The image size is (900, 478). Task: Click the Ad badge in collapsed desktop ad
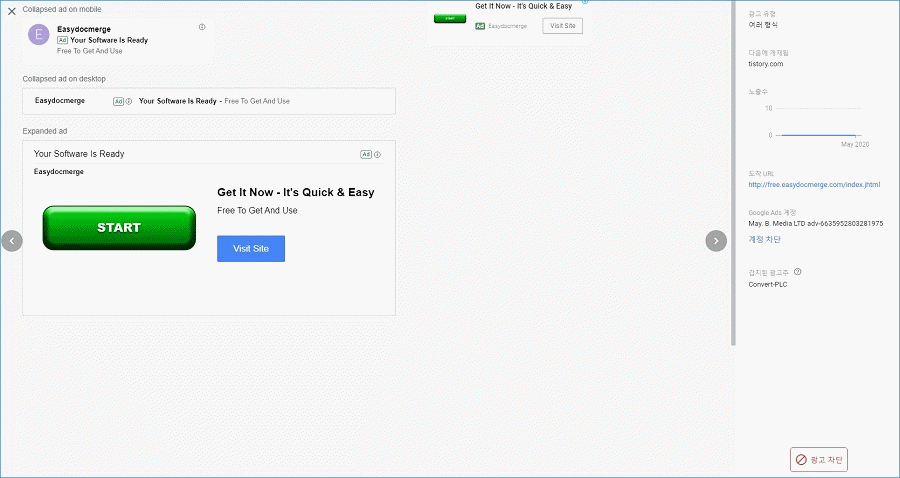tap(118, 102)
